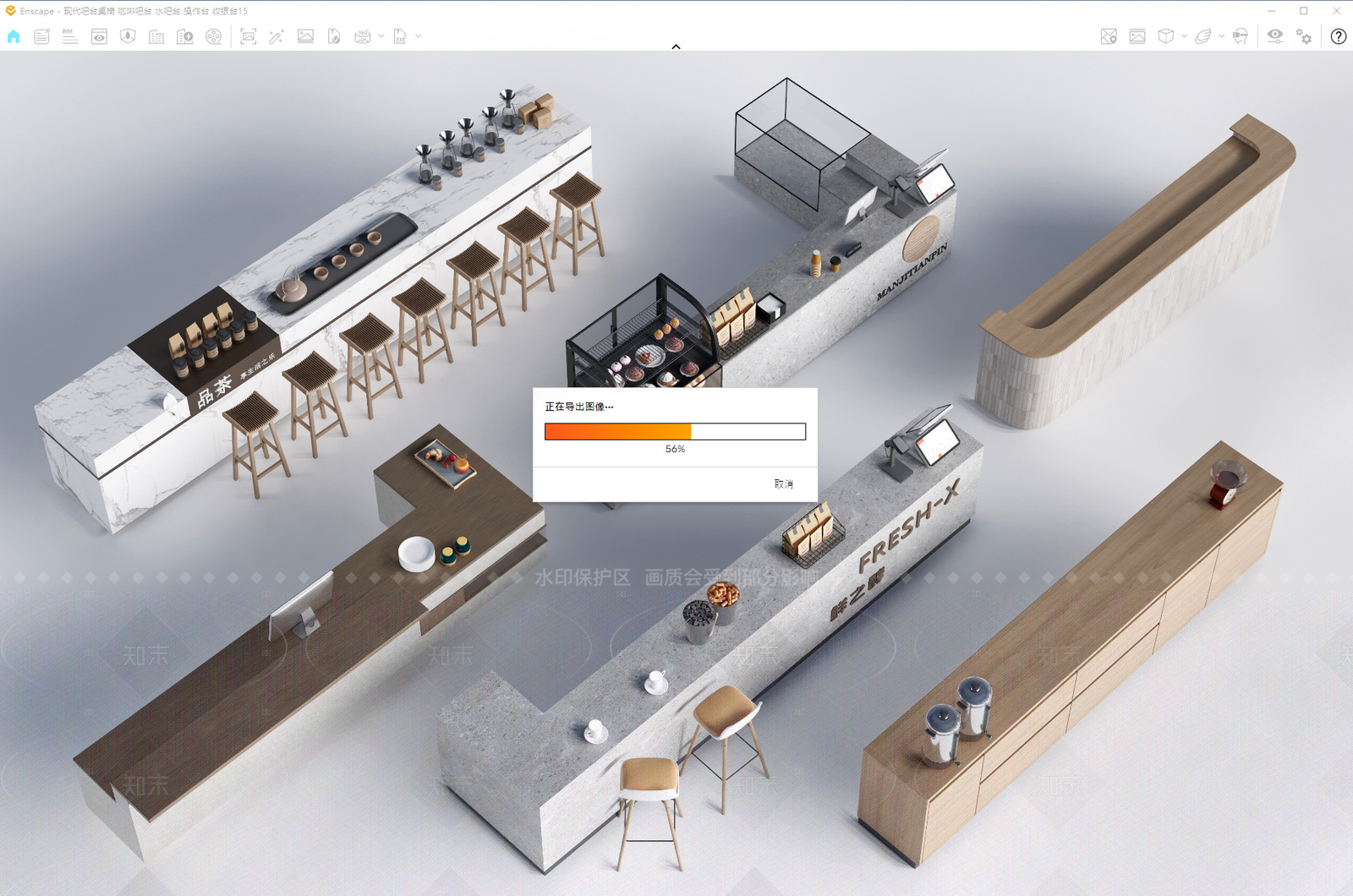Open the energy building analysis tool
1353x896 pixels.
point(185,36)
